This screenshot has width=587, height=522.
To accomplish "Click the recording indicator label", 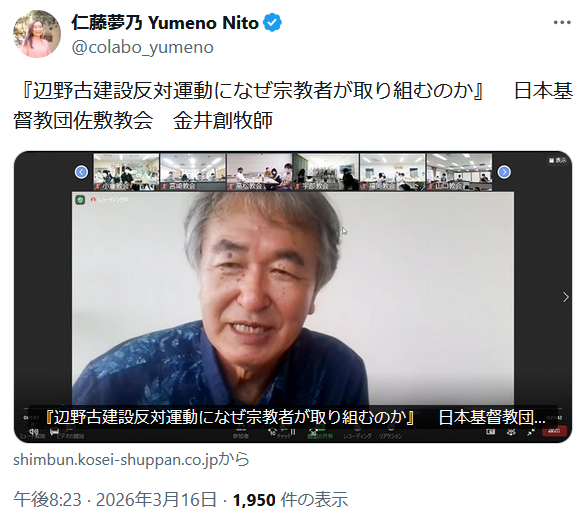I will click(x=110, y=200).
